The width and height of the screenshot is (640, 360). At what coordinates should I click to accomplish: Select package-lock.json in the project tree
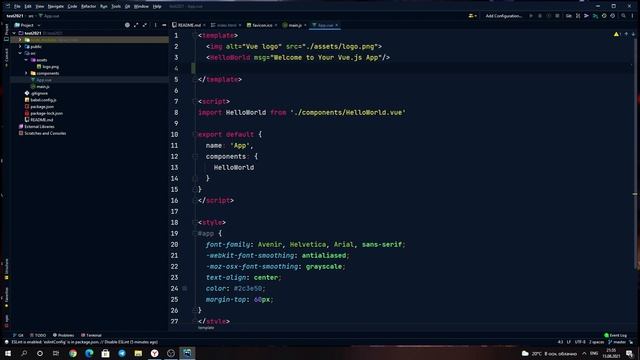pos(44,113)
